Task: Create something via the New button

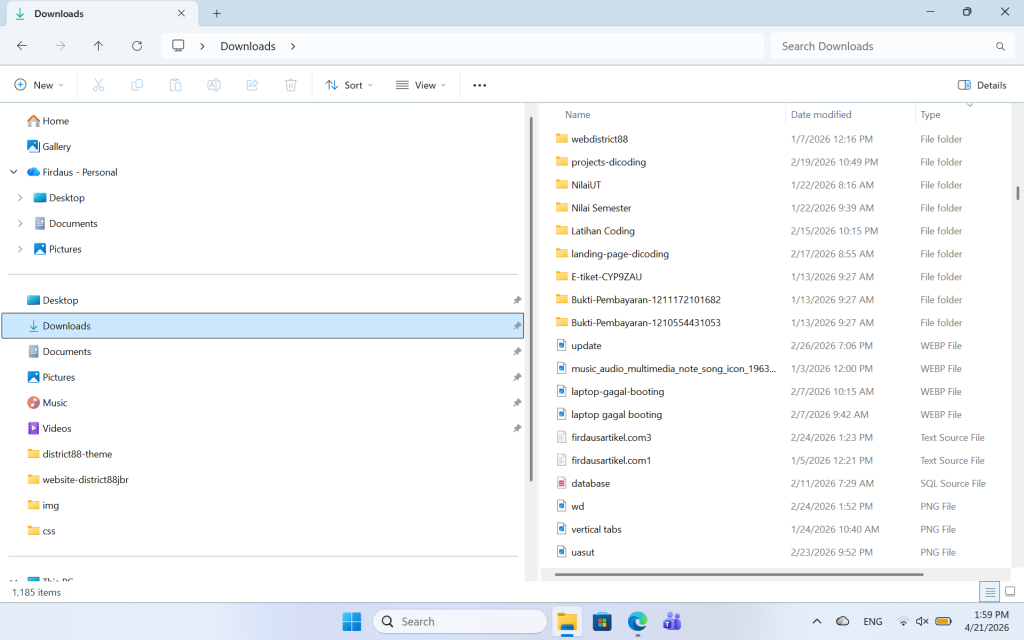Action: (39, 85)
